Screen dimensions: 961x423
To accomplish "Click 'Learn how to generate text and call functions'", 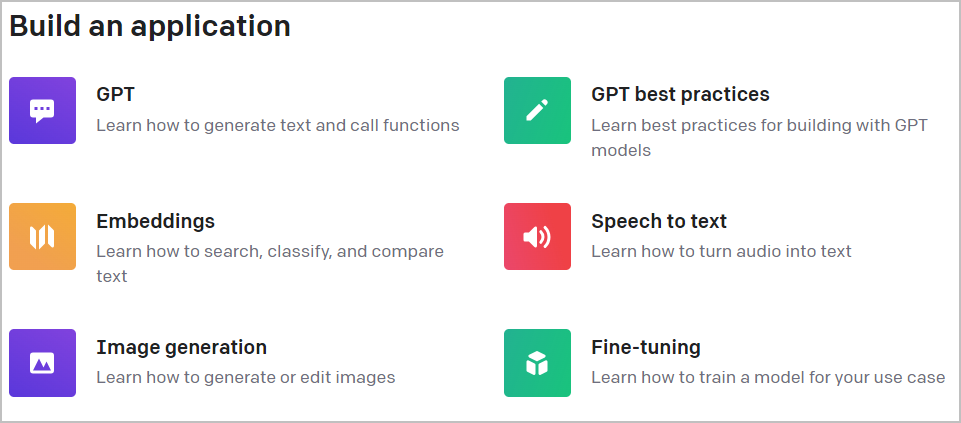I will point(278,126).
